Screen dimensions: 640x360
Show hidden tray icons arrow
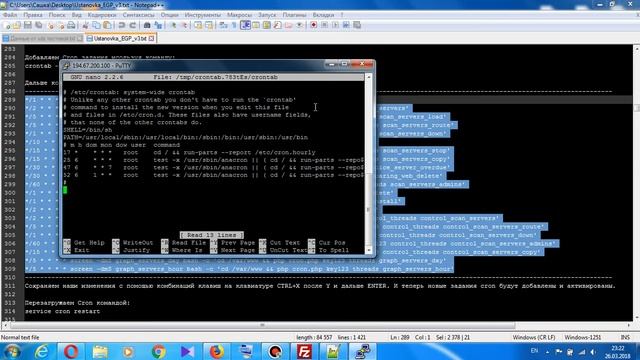coord(547,351)
